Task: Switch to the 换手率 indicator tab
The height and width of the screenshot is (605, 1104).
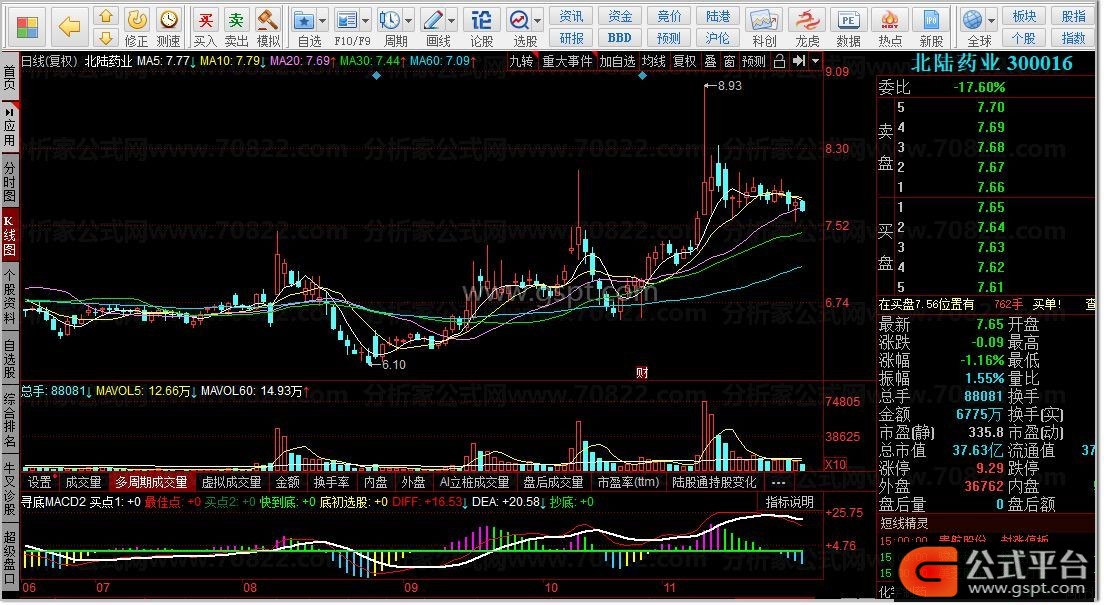Action: pos(331,482)
